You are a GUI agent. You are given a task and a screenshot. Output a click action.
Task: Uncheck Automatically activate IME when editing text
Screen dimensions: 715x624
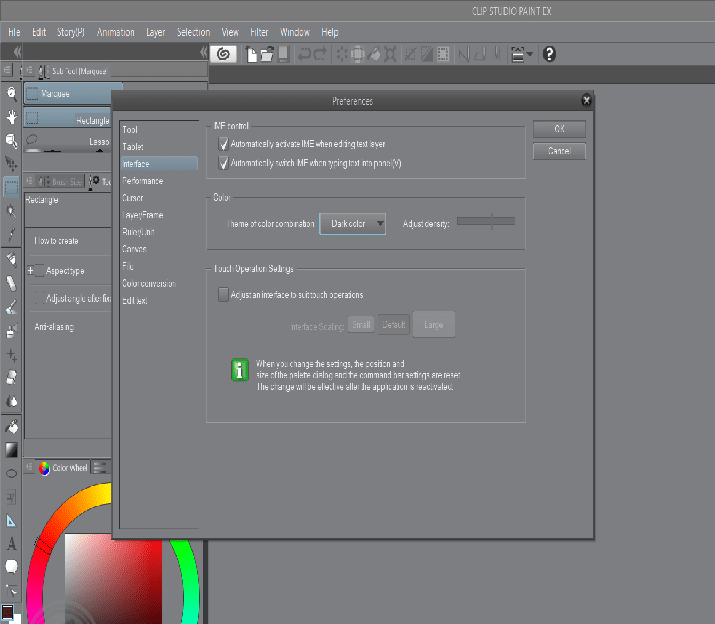(x=224, y=144)
